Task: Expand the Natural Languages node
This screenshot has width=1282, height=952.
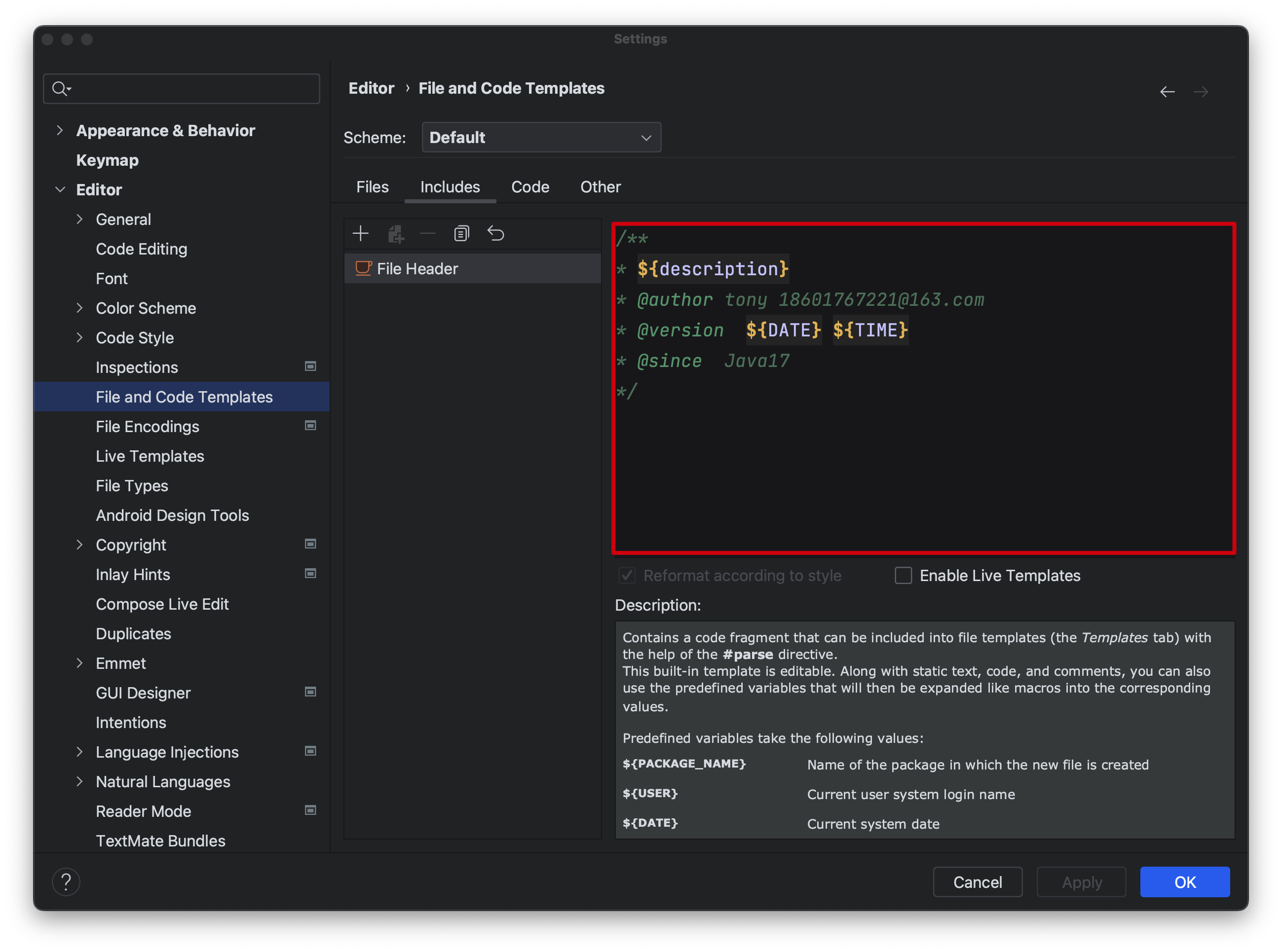Action: point(79,781)
